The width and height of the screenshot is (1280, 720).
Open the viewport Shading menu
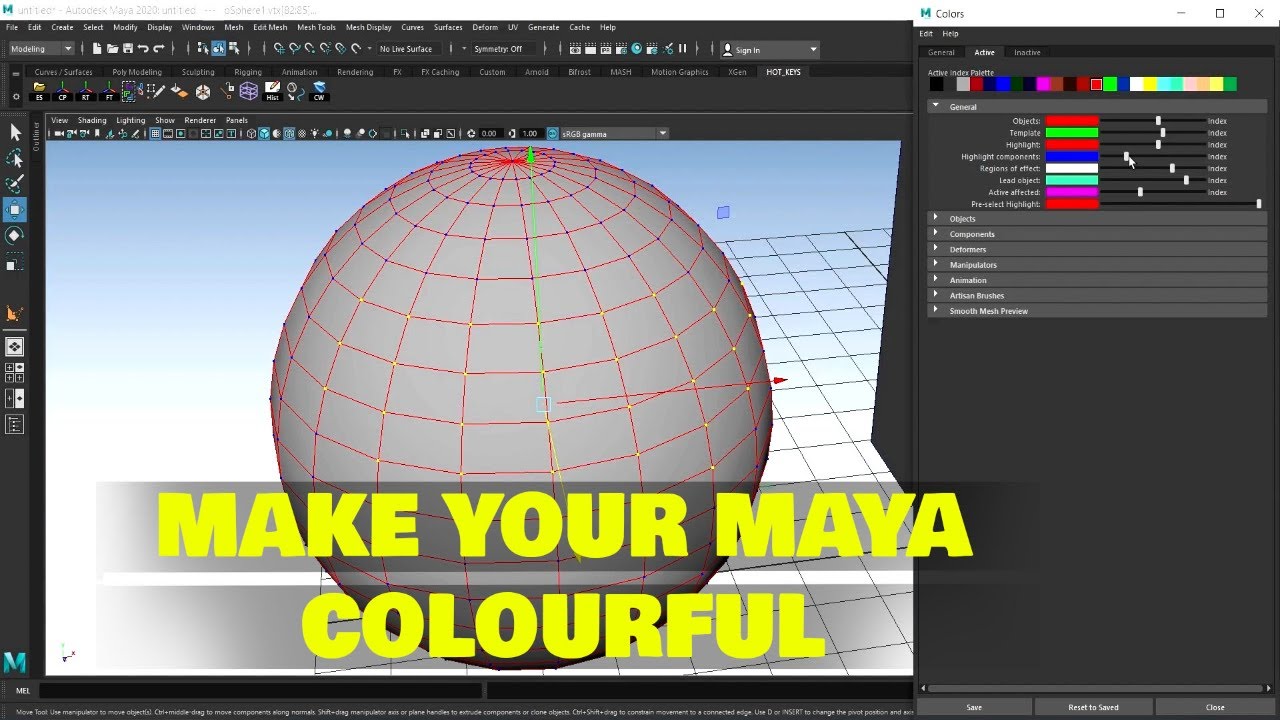tap(92, 120)
